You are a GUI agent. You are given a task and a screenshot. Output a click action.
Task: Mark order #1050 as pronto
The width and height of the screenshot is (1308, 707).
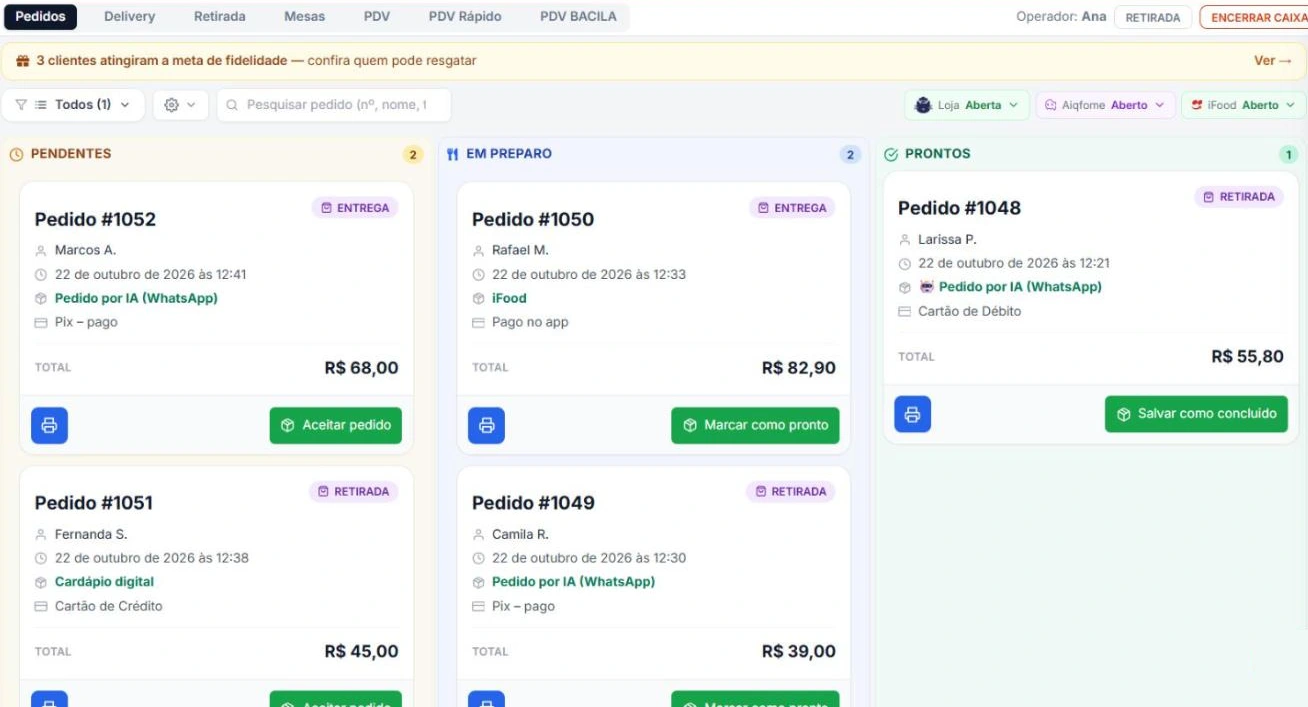click(x=755, y=425)
